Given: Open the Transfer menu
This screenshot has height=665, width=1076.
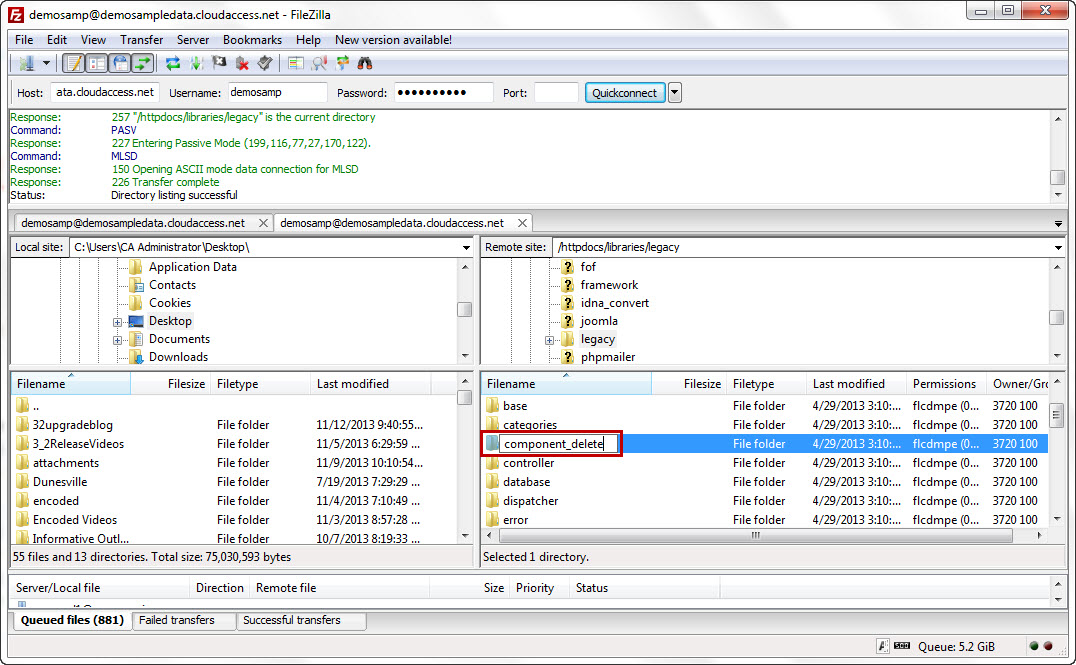Looking at the screenshot, I should pos(141,40).
